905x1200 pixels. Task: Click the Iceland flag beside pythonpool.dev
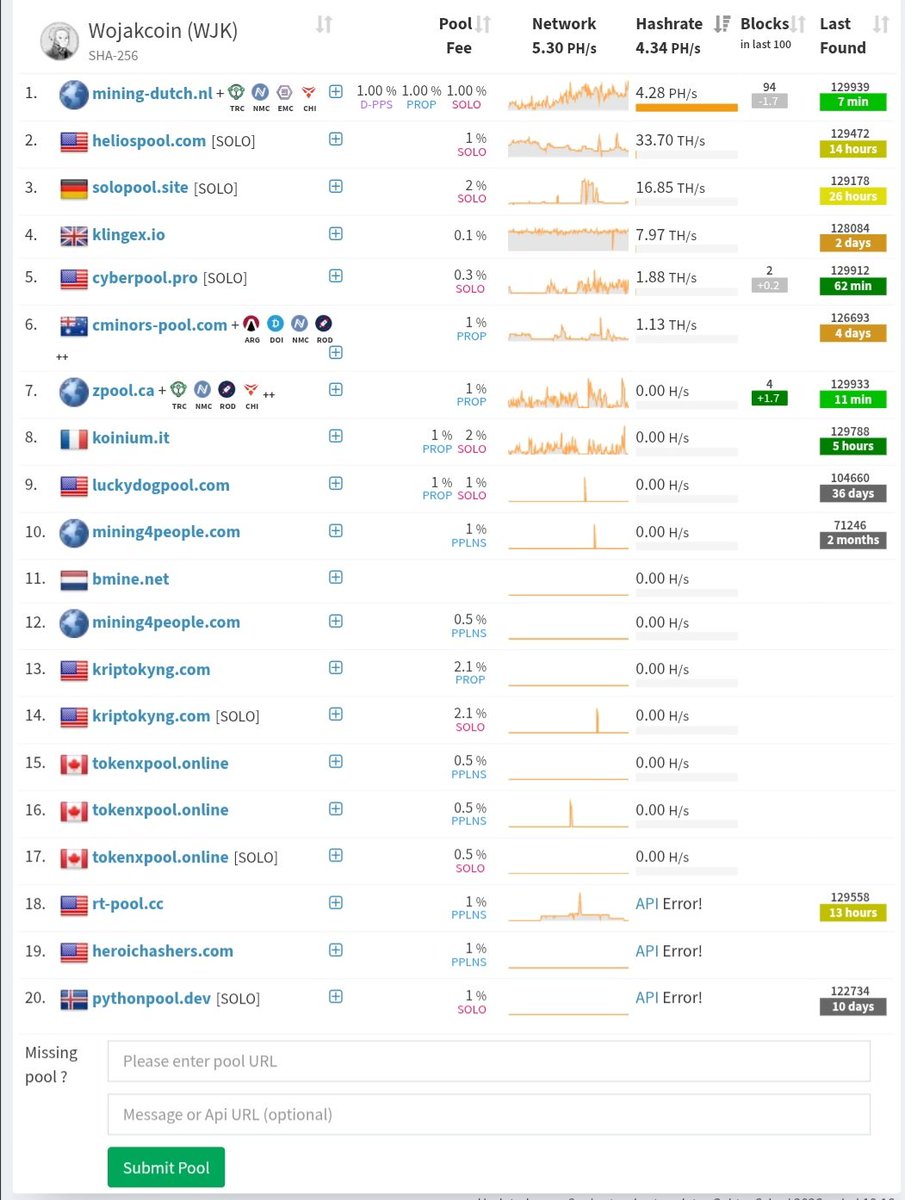pyautogui.click(x=74, y=998)
